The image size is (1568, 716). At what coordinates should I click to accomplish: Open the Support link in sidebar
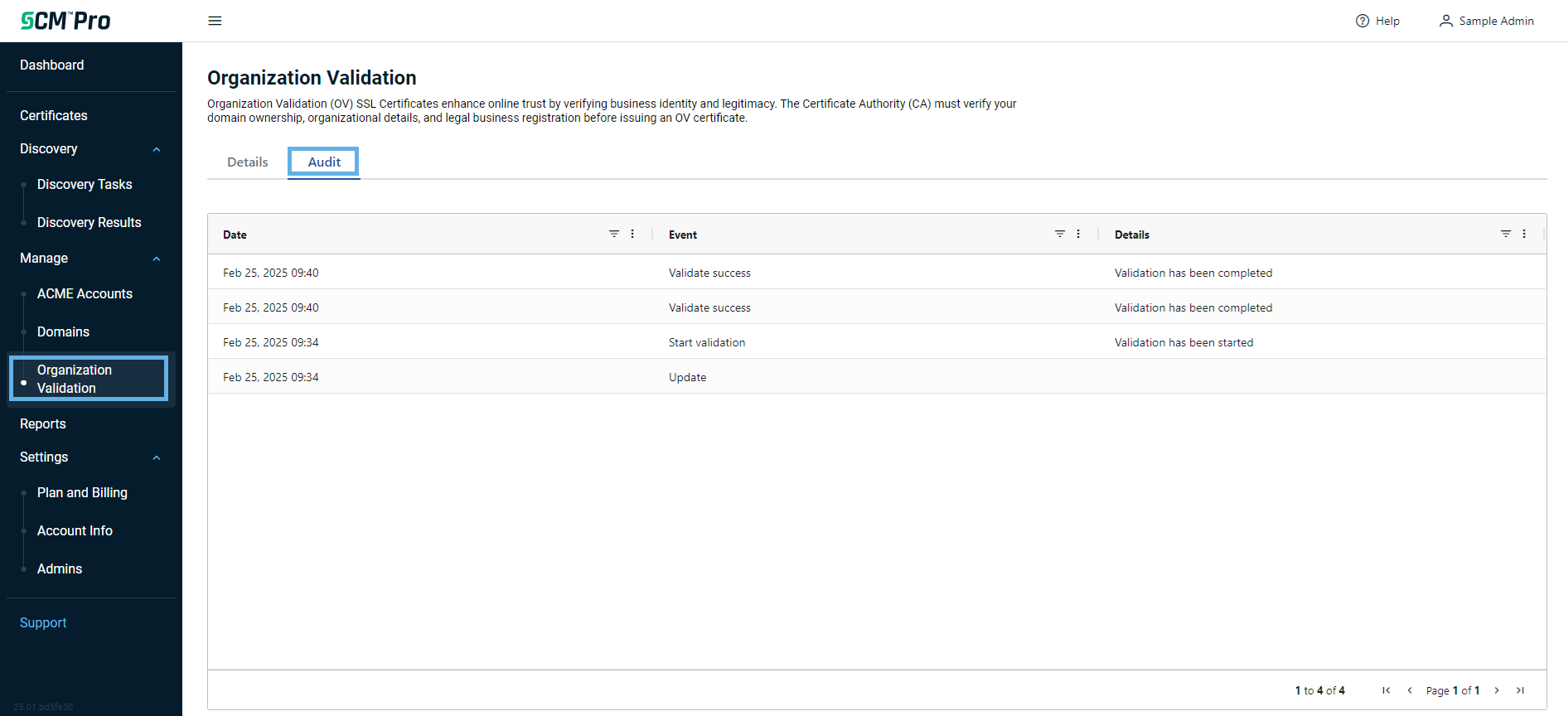pos(43,622)
